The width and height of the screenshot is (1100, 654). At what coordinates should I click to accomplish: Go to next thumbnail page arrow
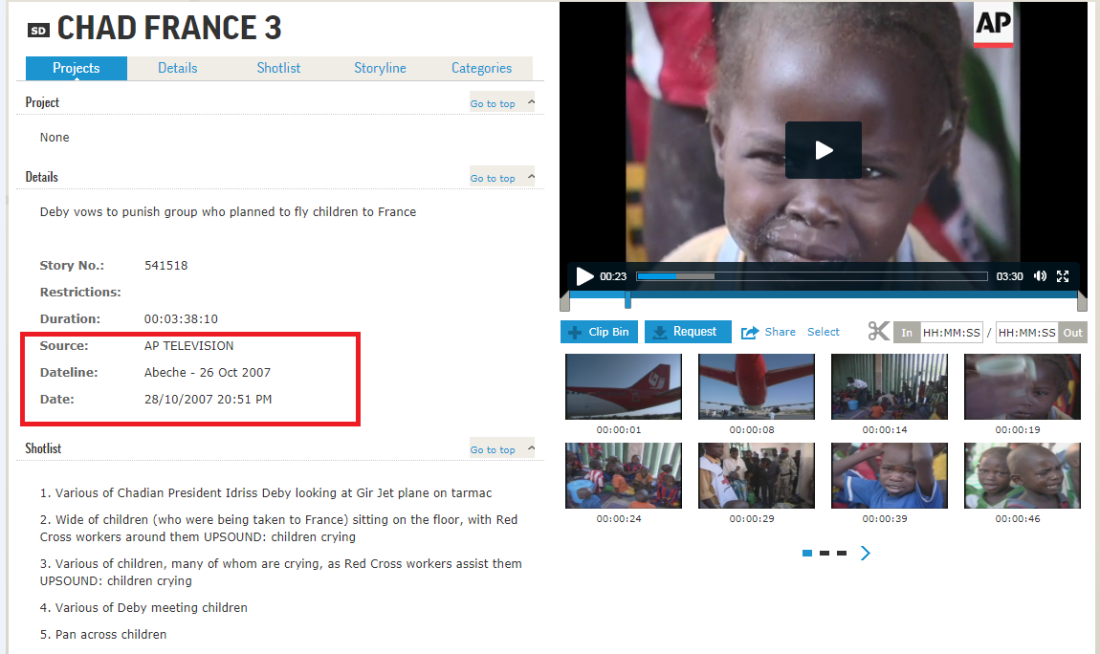pyautogui.click(x=865, y=553)
